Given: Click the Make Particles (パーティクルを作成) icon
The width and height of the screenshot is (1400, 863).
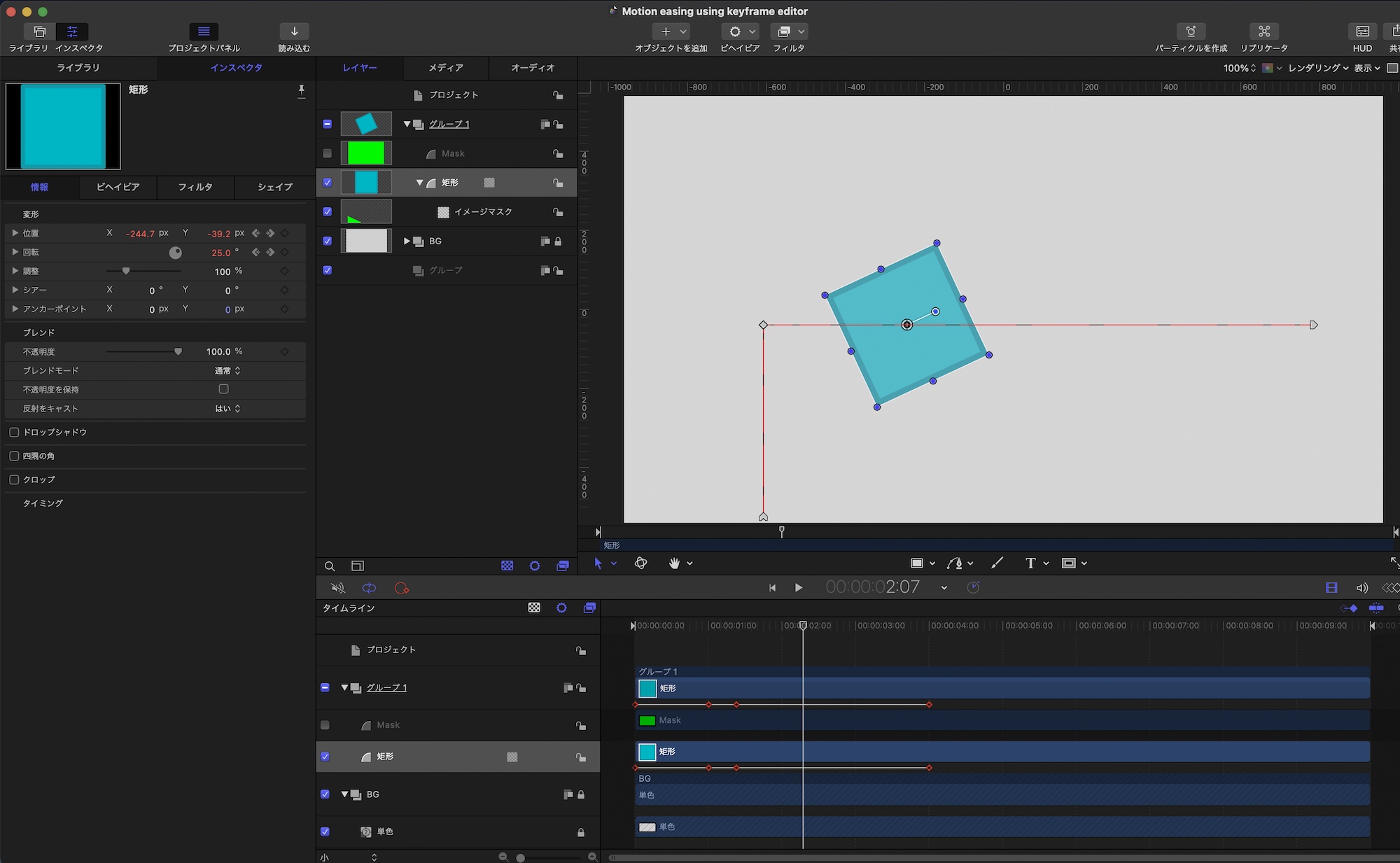Looking at the screenshot, I should 1190,31.
